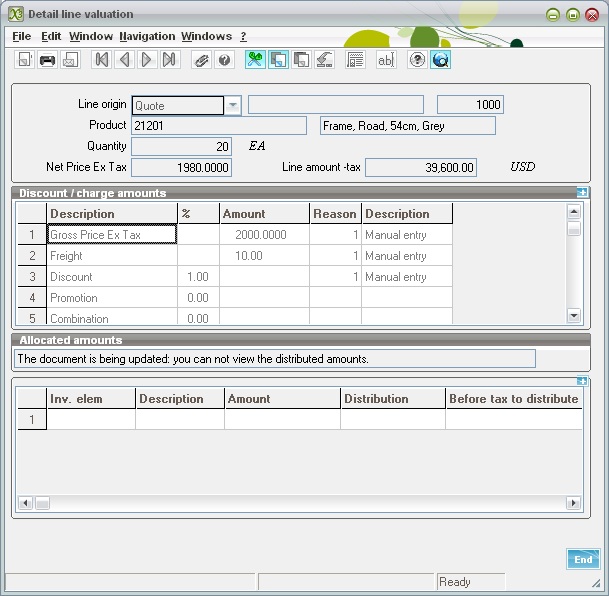
Task: Go to first record arrow
Action: (x=102, y=60)
